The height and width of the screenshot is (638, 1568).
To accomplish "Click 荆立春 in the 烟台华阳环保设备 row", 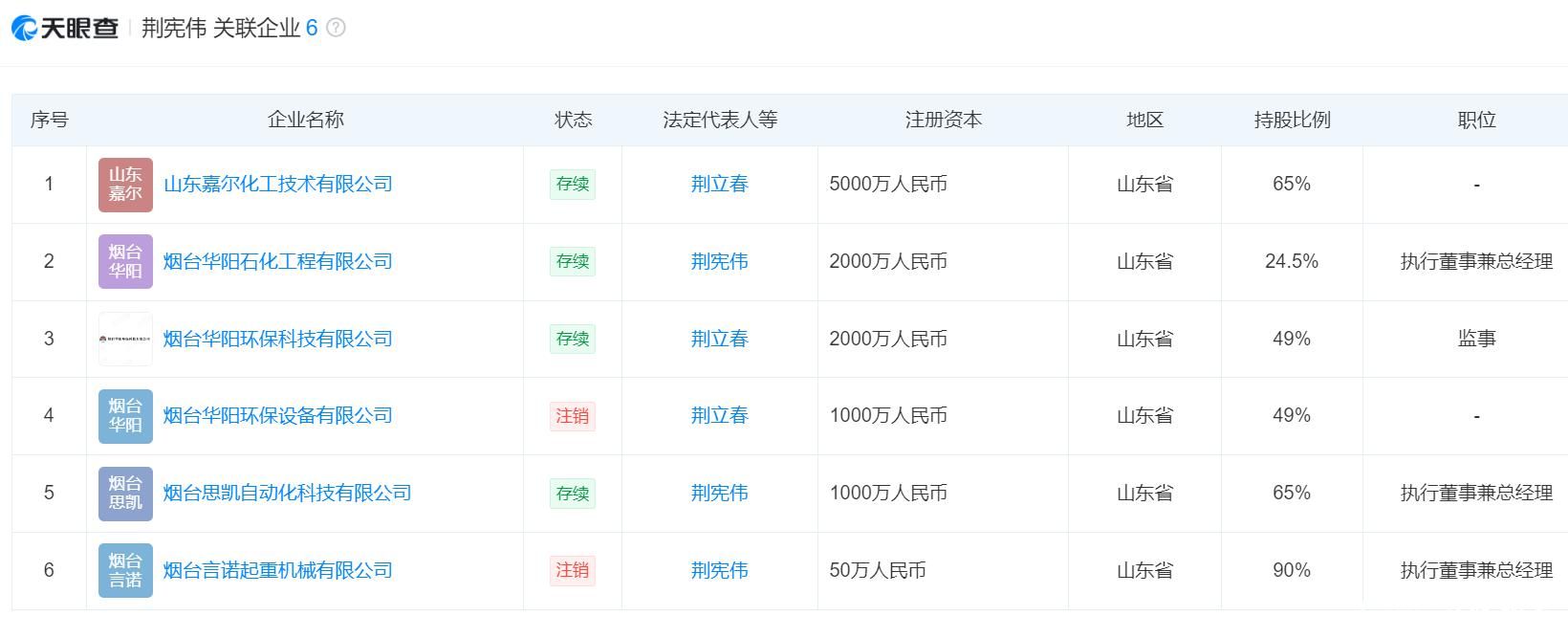I will tap(720, 416).
